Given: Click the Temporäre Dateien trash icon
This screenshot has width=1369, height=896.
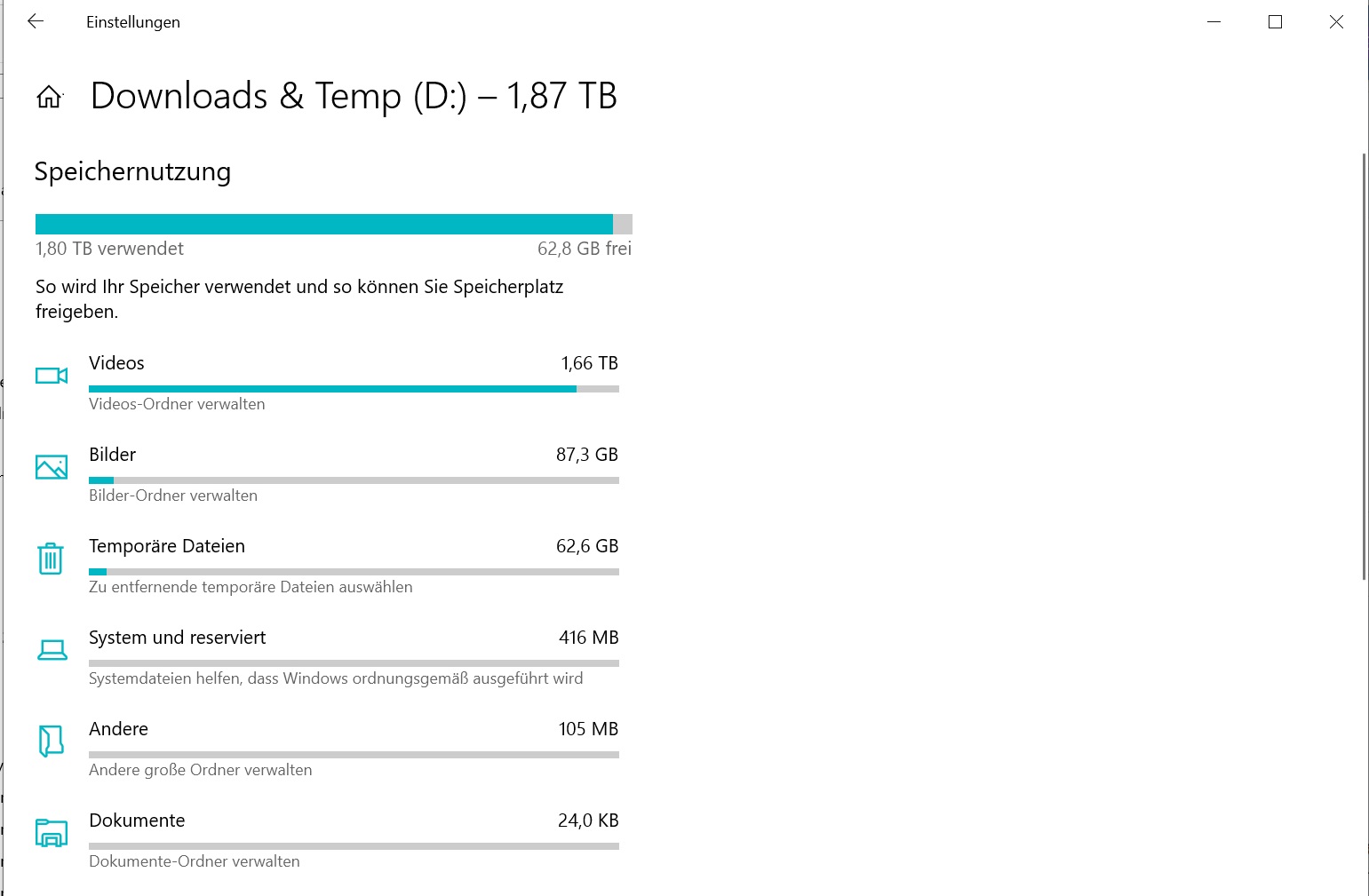Looking at the screenshot, I should [51, 559].
